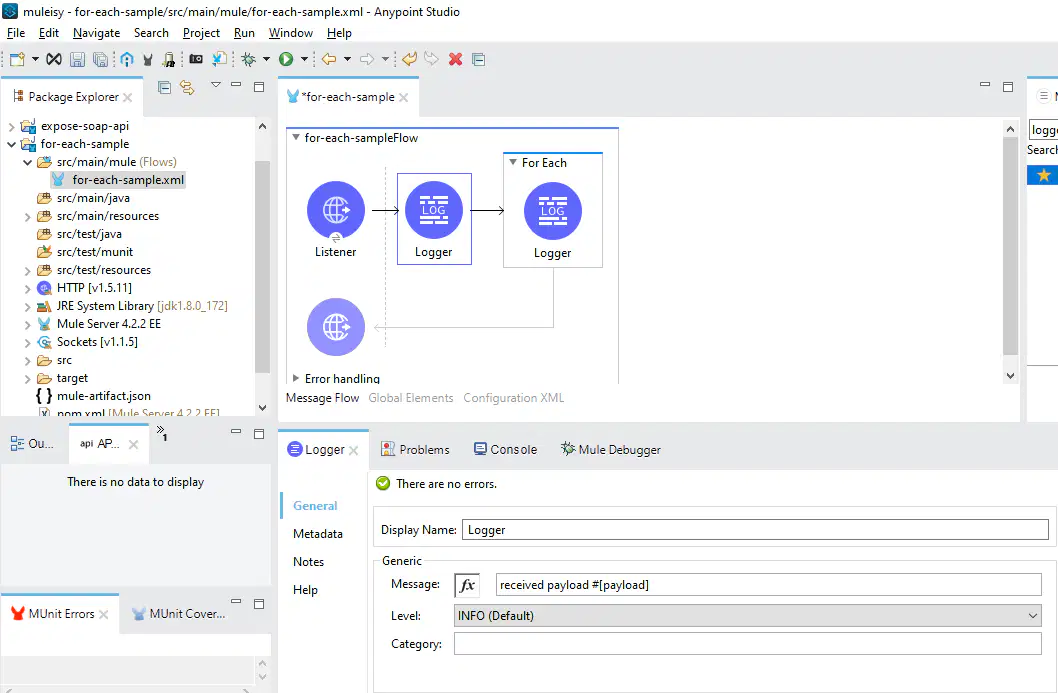Click the Message input field
1058x693 pixels.
point(769,585)
